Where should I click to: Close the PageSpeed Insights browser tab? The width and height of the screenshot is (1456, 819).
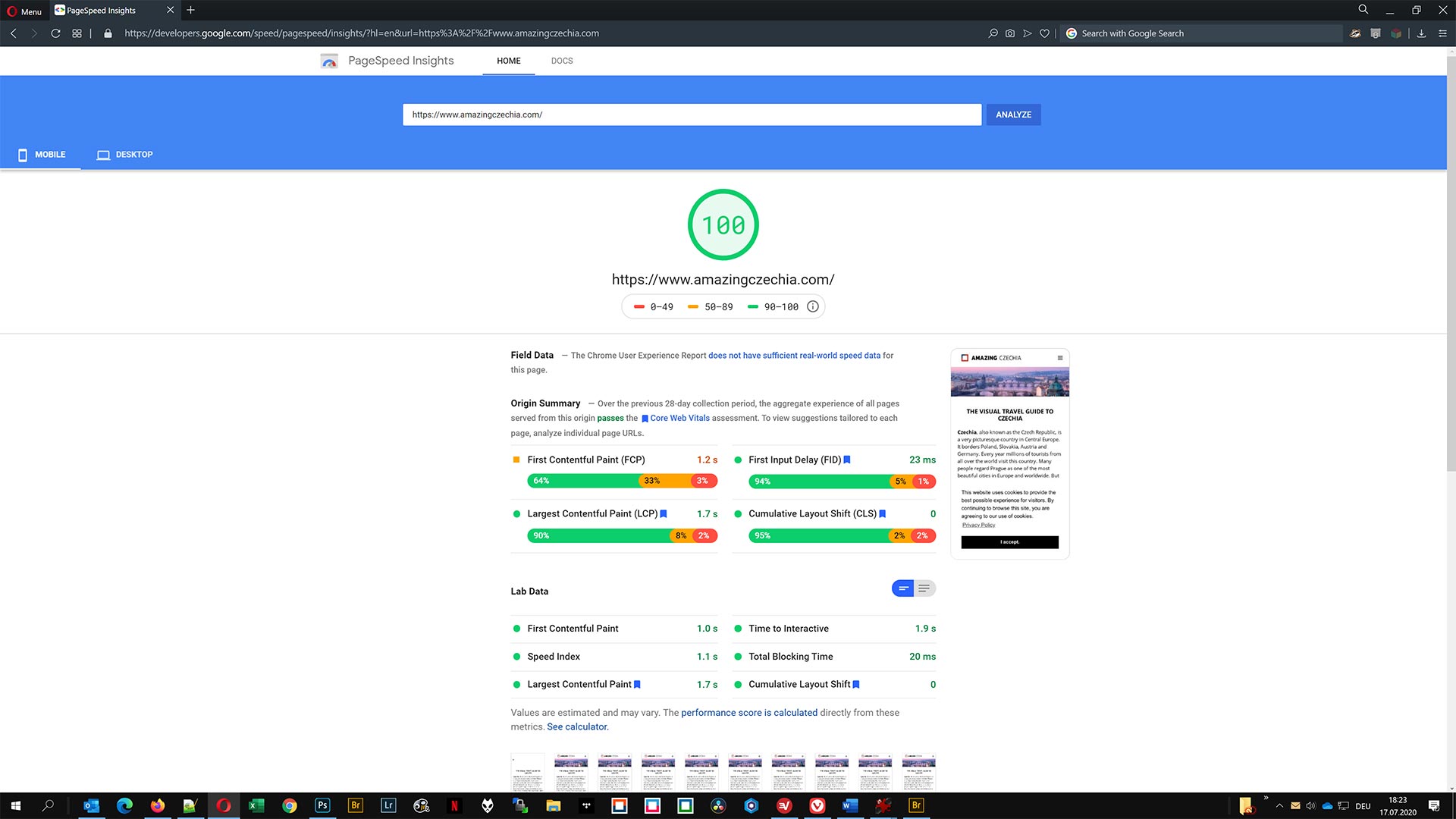click(x=170, y=10)
